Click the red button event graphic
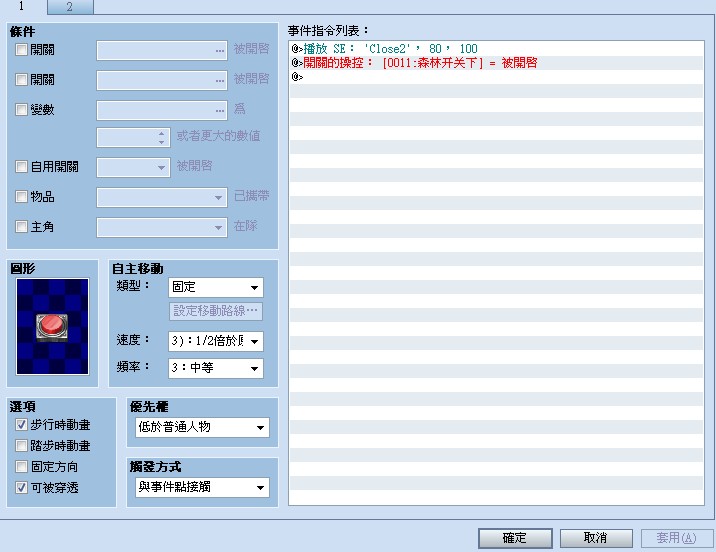Viewport: 716px width, 552px height. pyautogui.click(x=53, y=326)
